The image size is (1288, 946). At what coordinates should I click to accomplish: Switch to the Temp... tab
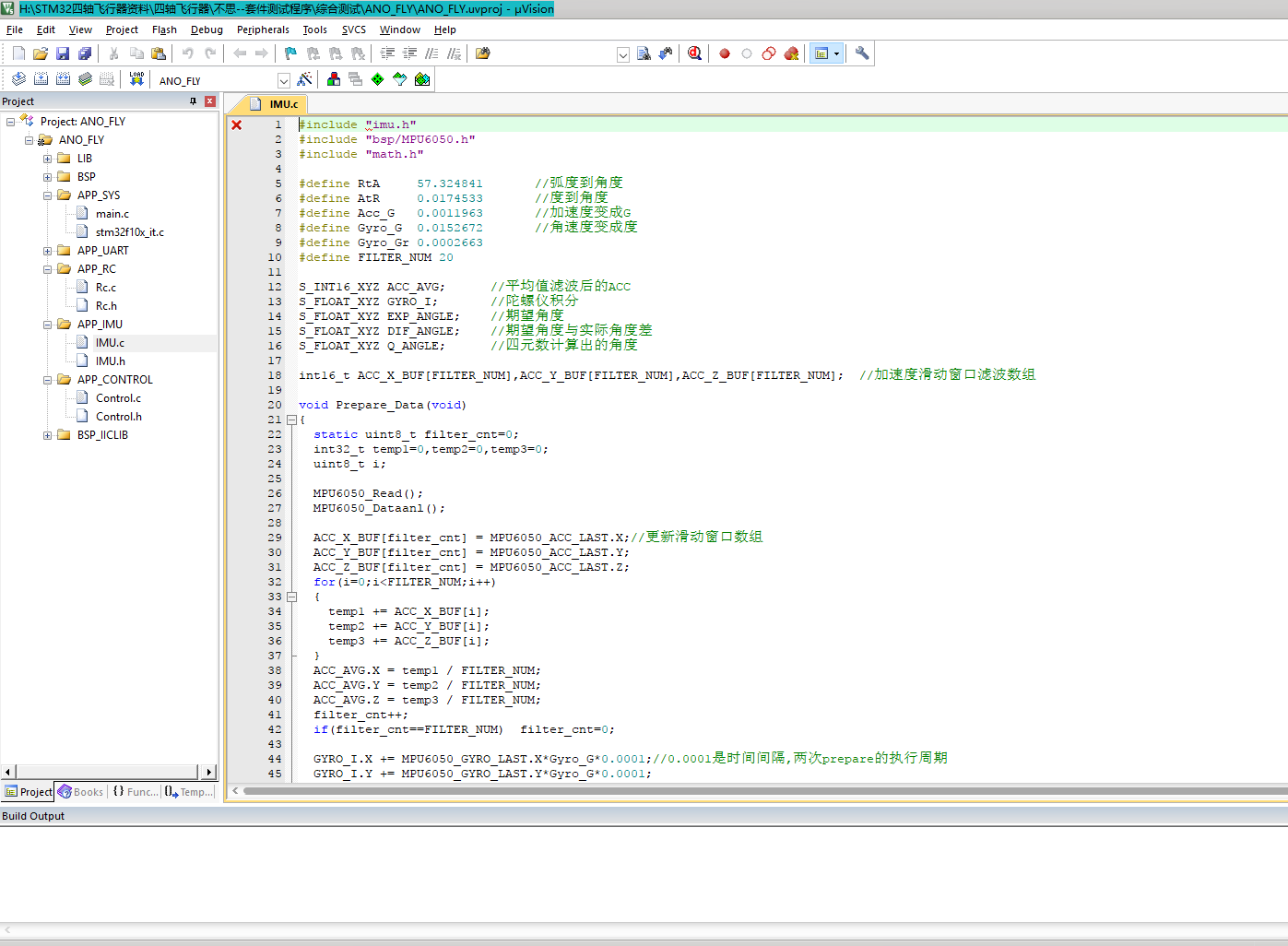189,792
